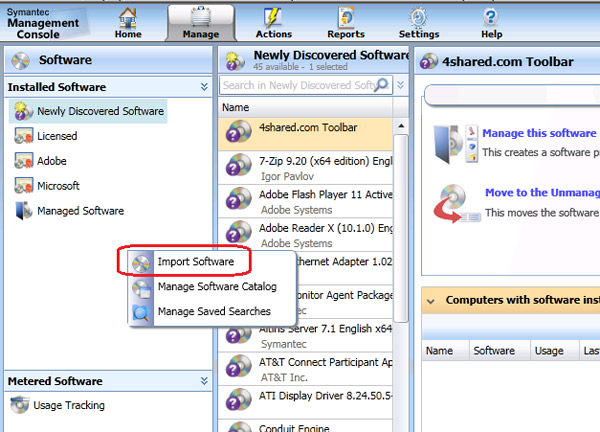Click the Move to Unmanaged arrow icon

pyautogui.click(x=456, y=204)
